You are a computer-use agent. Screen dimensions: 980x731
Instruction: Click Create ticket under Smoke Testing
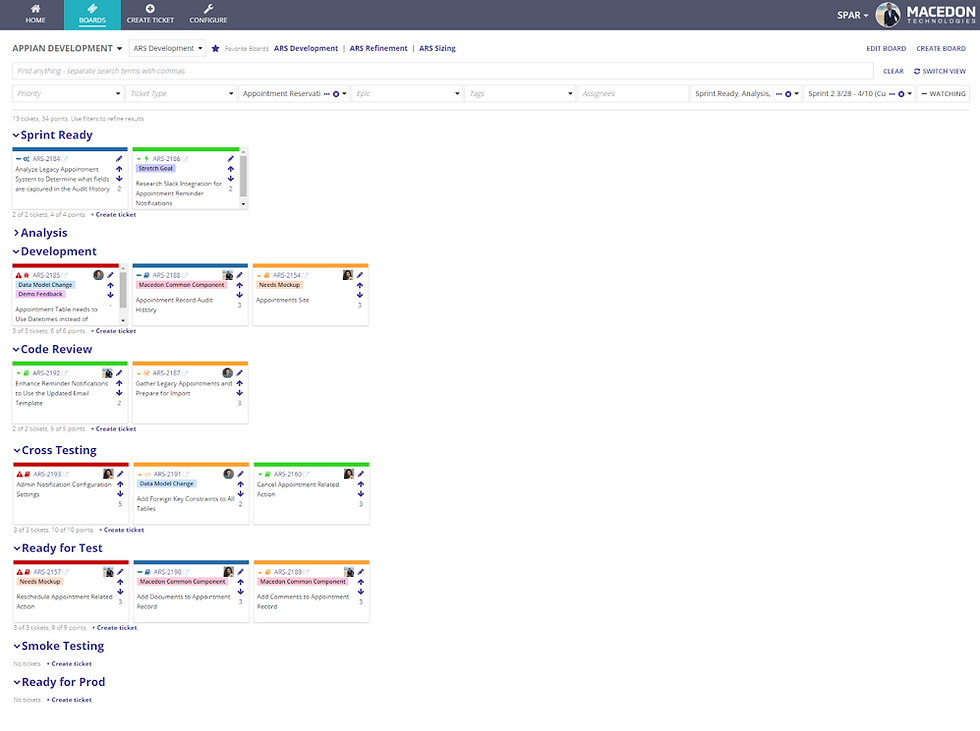(x=69, y=664)
